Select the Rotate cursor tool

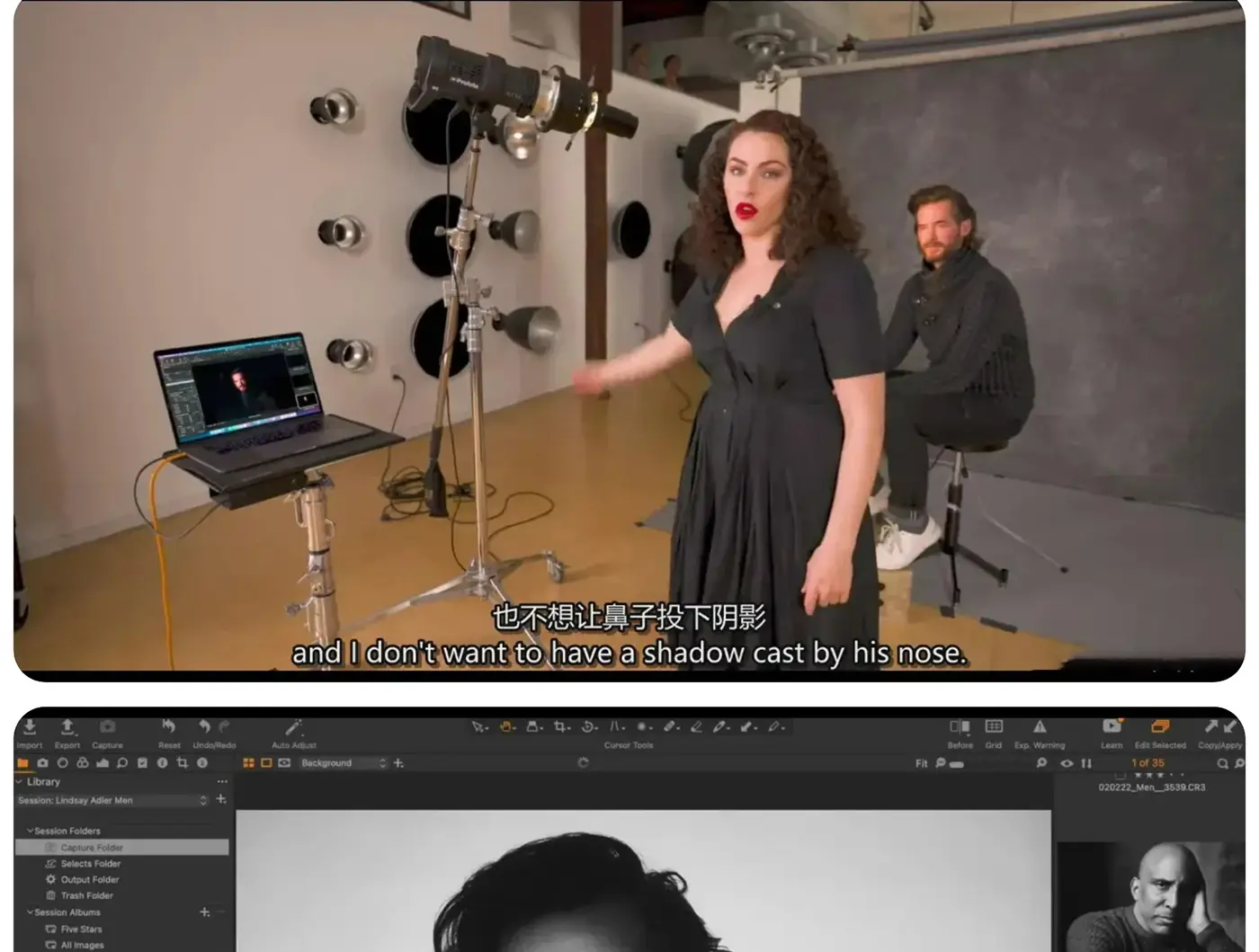[x=590, y=727]
